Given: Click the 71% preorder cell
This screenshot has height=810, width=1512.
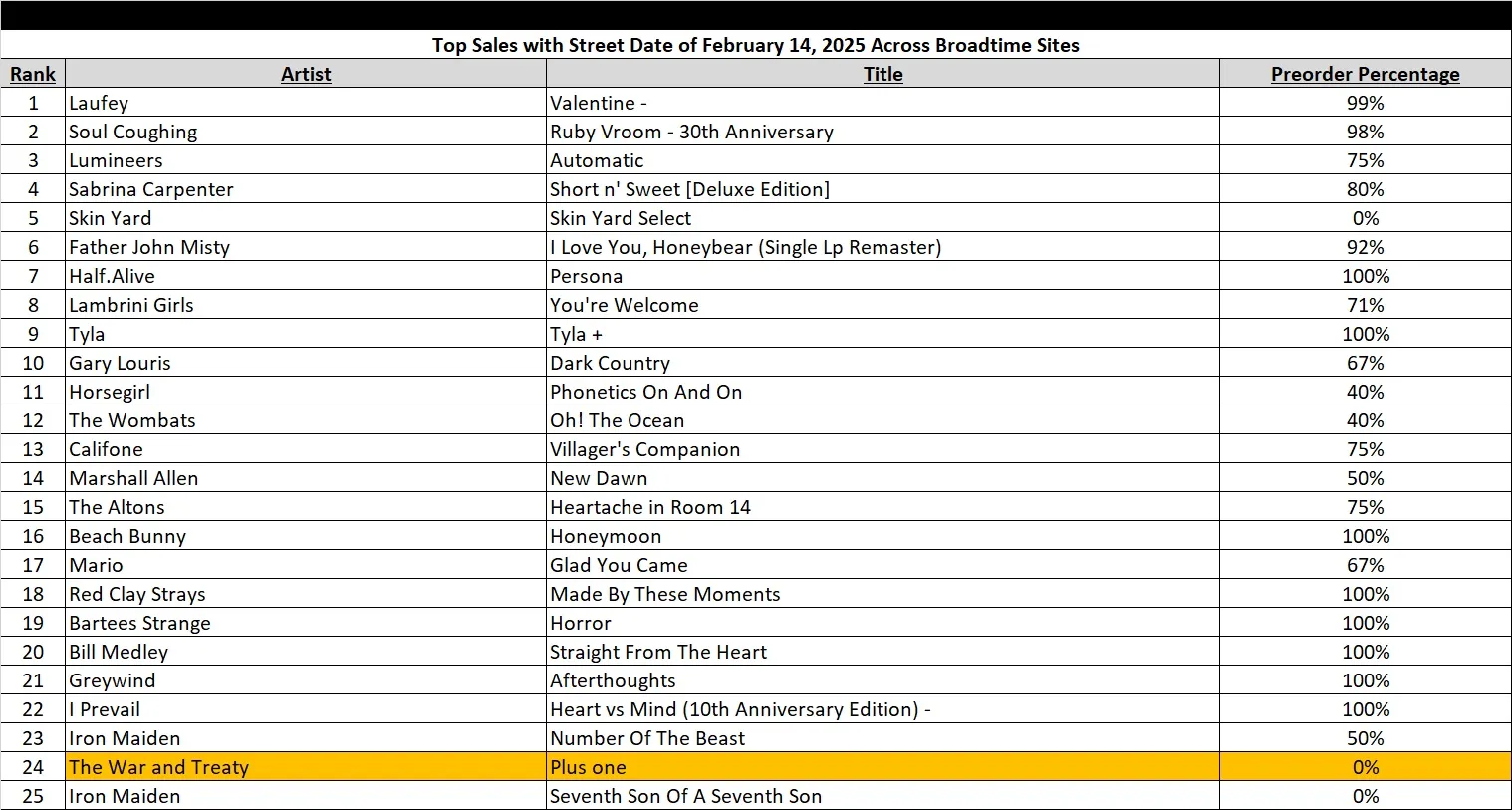Looking at the screenshot, I should (1365, 305).
